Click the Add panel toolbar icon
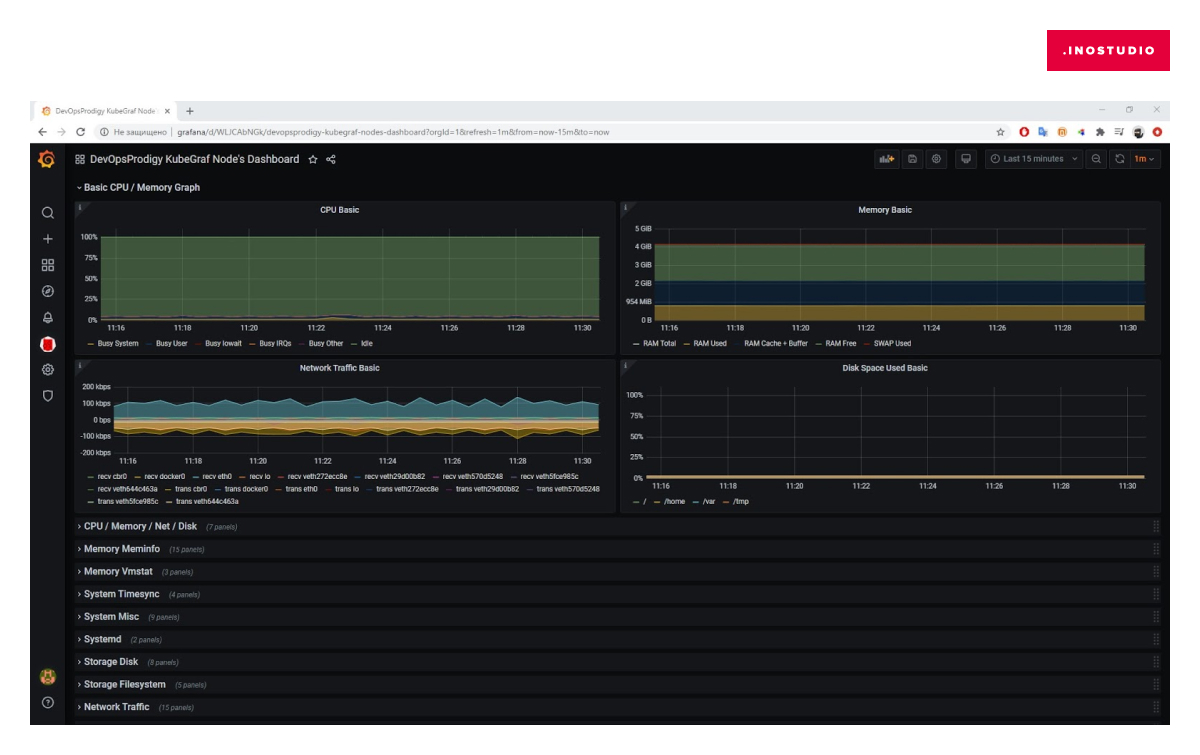 coord(886,159)
